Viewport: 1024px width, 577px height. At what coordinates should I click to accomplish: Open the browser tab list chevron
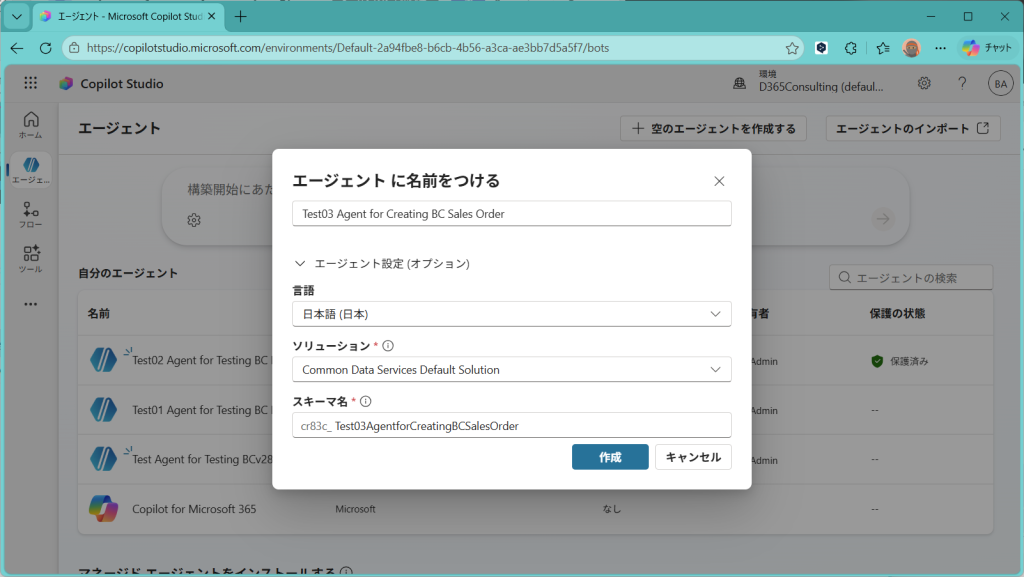pyautogui.click(x=17, y=17)
